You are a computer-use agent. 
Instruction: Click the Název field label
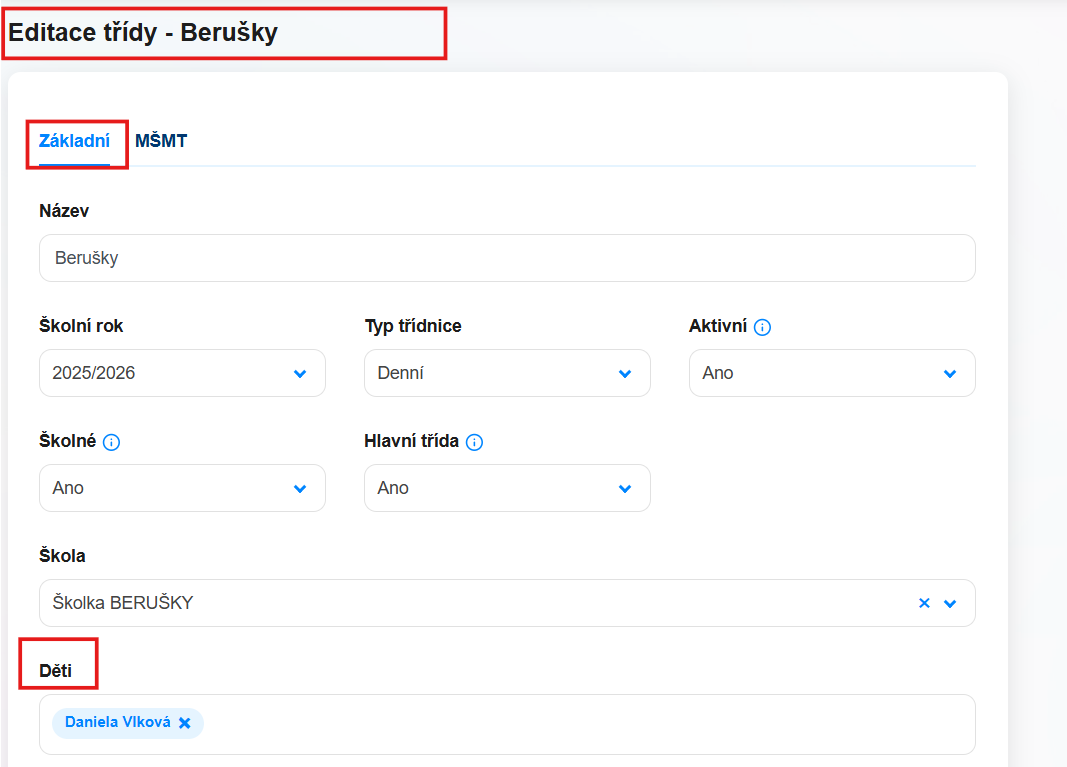click(x=64, y=210)
